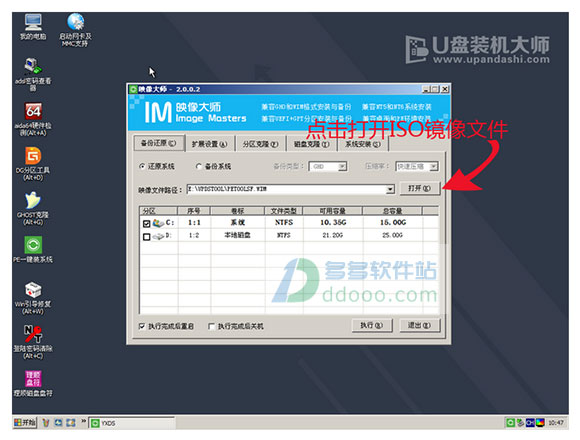
Task: Close the 映像大师 window
Action: 445,89
